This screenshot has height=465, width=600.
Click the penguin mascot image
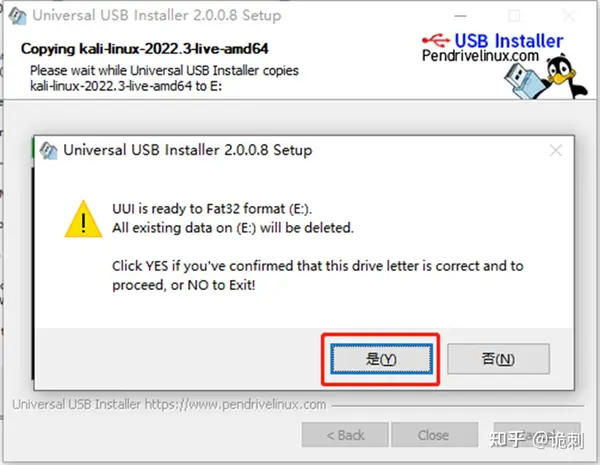pyautogui.click(x=566, y=76)
